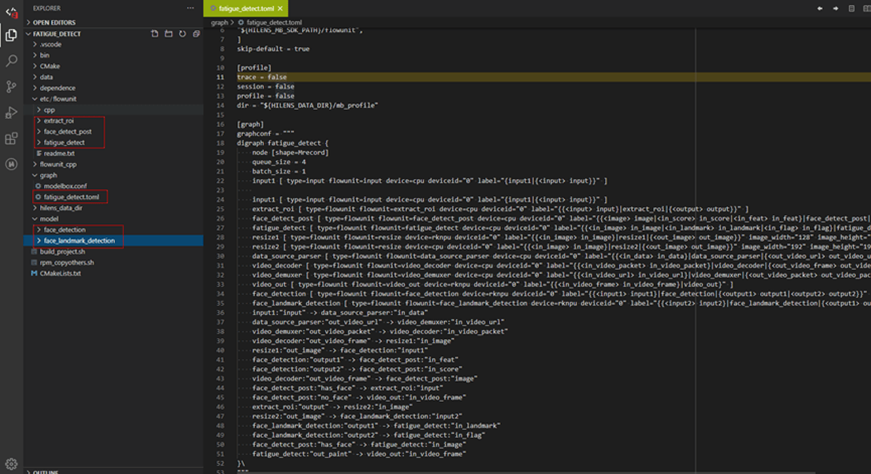Select the fatigue_detect.toml editor tab
This screenshot has width=871, height=474.
[x=245, y=8]
